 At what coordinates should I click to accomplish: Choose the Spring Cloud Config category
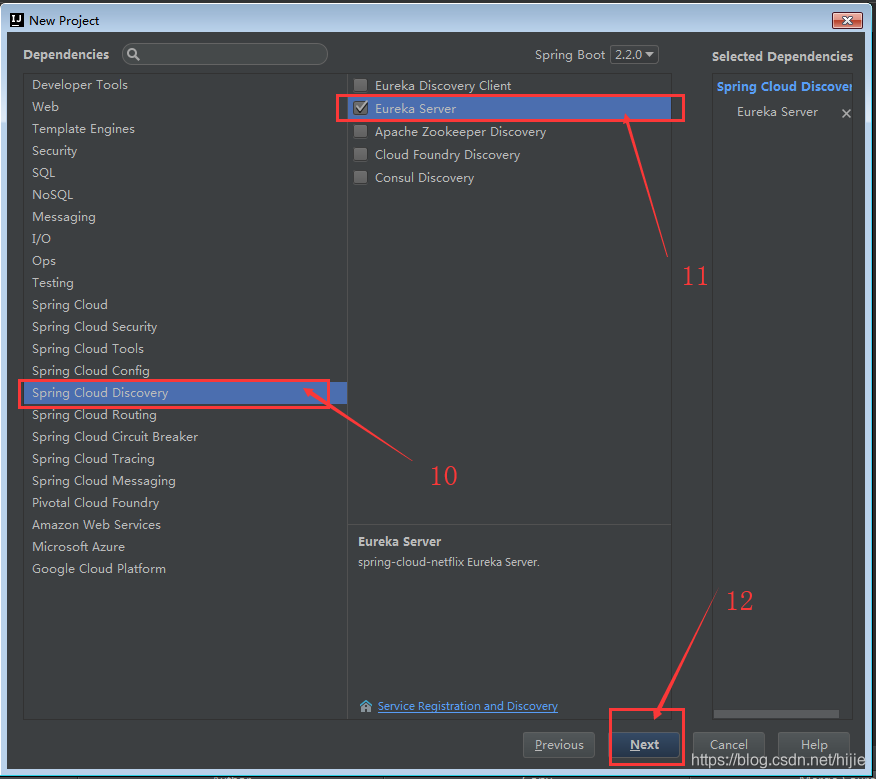[185, 370]
